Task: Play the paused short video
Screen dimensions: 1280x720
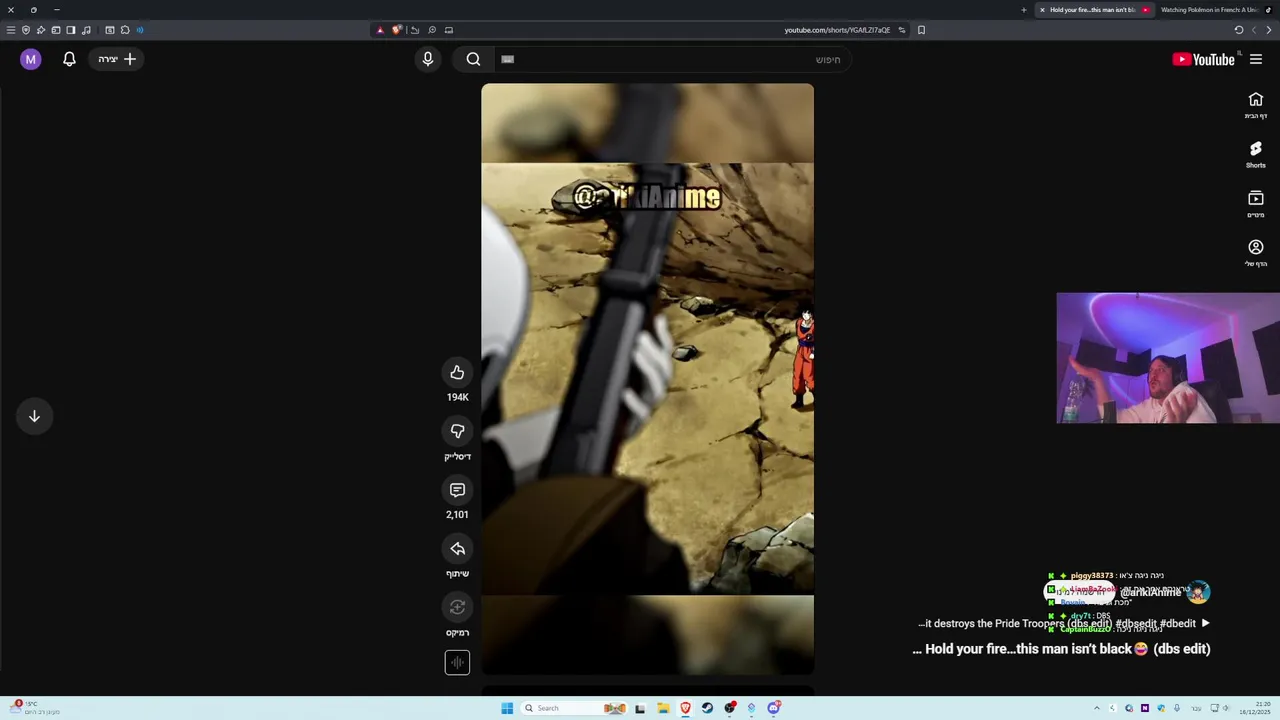Action: (x=647, y=379)
